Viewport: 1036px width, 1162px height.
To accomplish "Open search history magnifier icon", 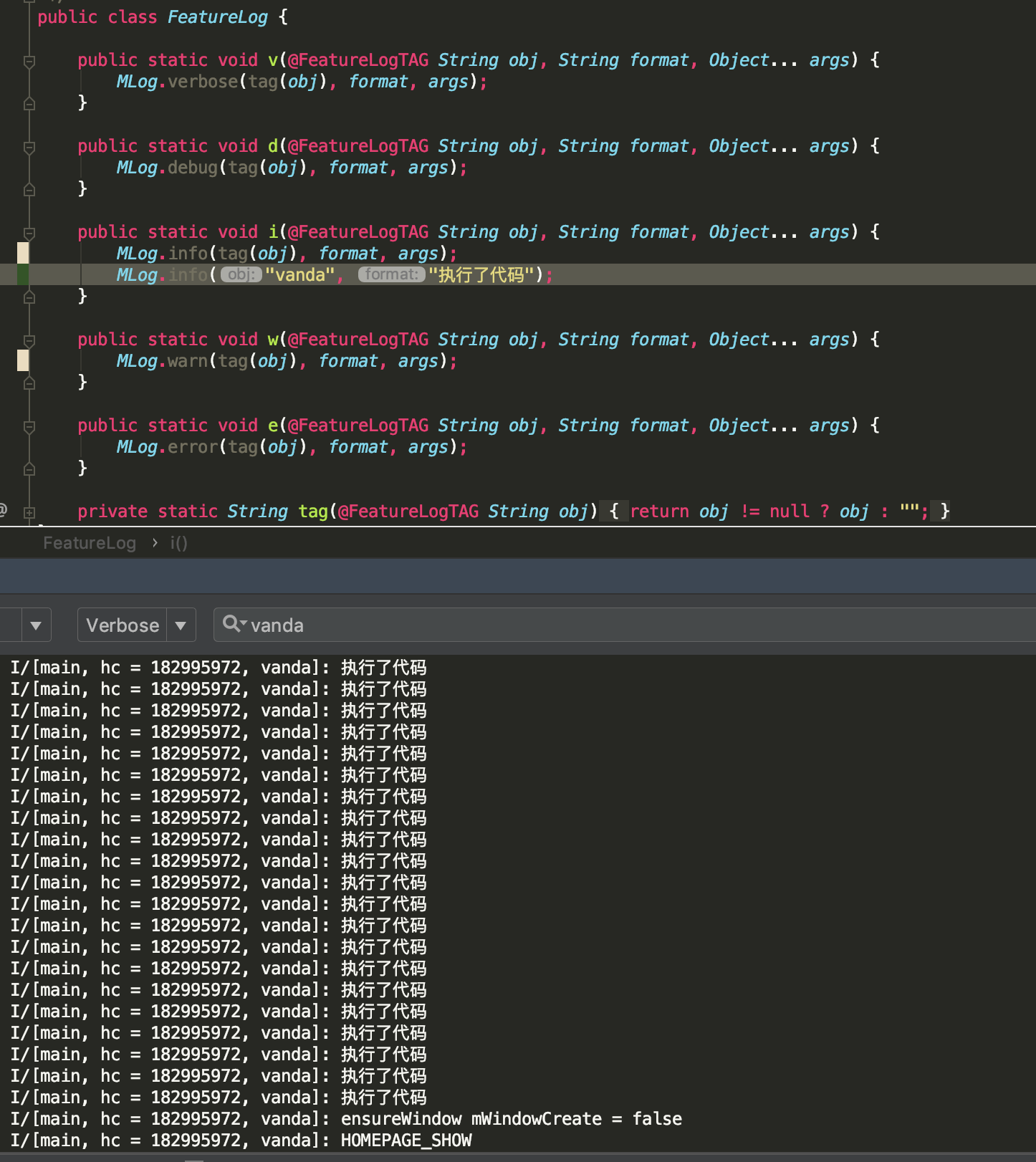I will click(234, 624).
